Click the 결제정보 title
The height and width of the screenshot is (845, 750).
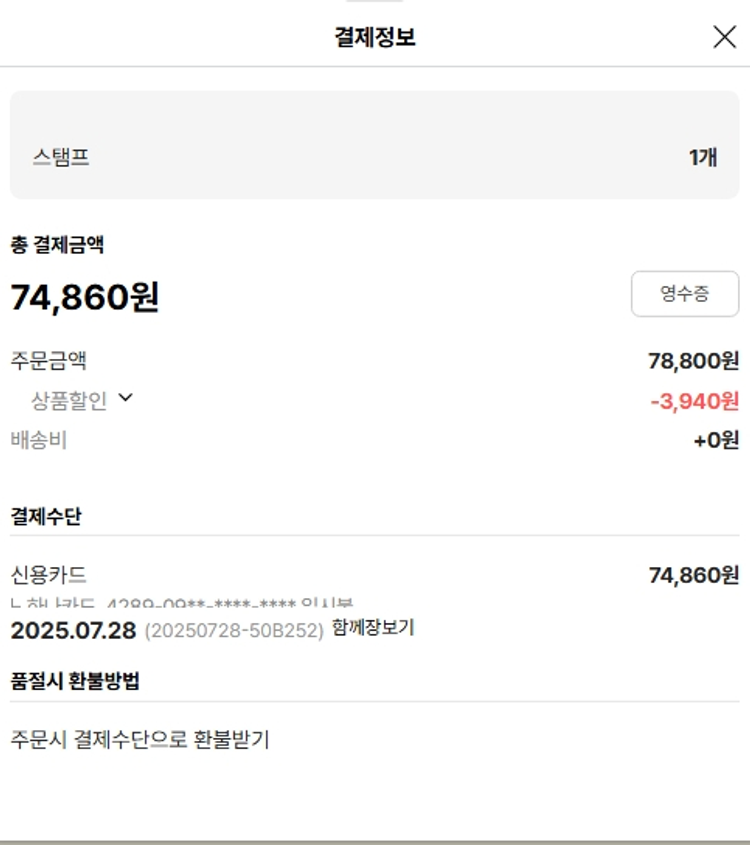[375, 37]
